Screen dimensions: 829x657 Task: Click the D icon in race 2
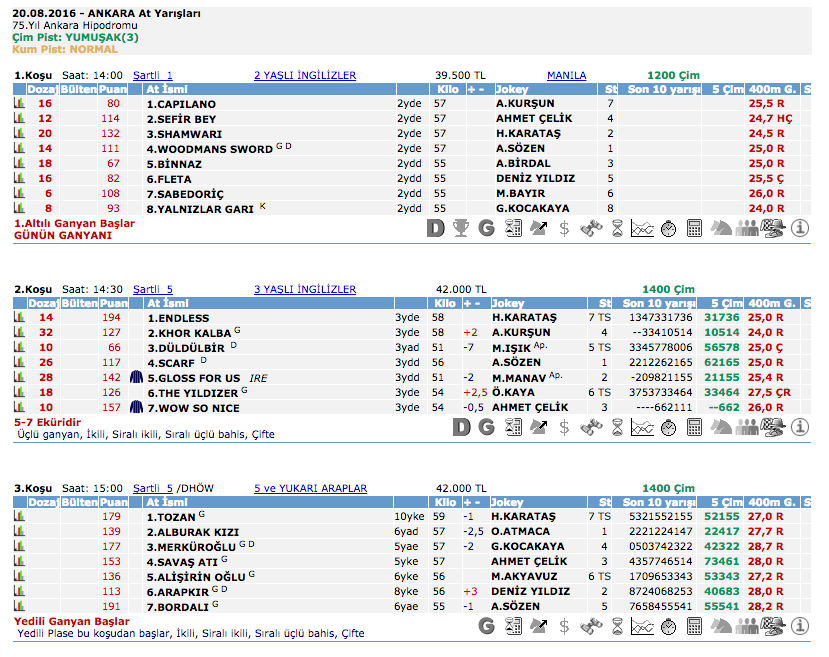click(x=460, y=428)
